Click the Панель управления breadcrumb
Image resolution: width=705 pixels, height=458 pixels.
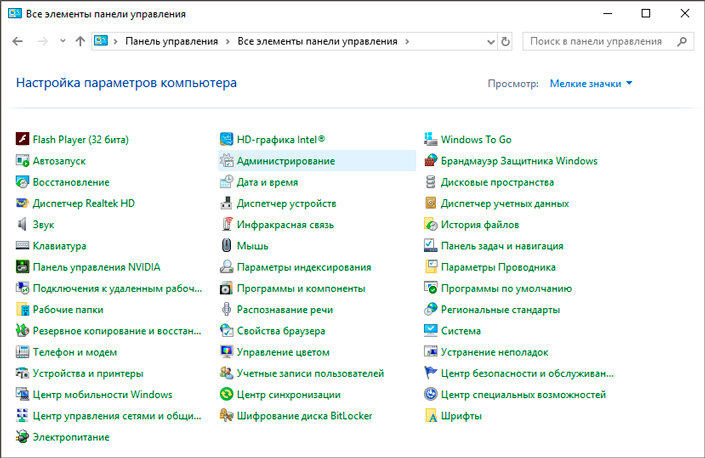coord(171,41)
